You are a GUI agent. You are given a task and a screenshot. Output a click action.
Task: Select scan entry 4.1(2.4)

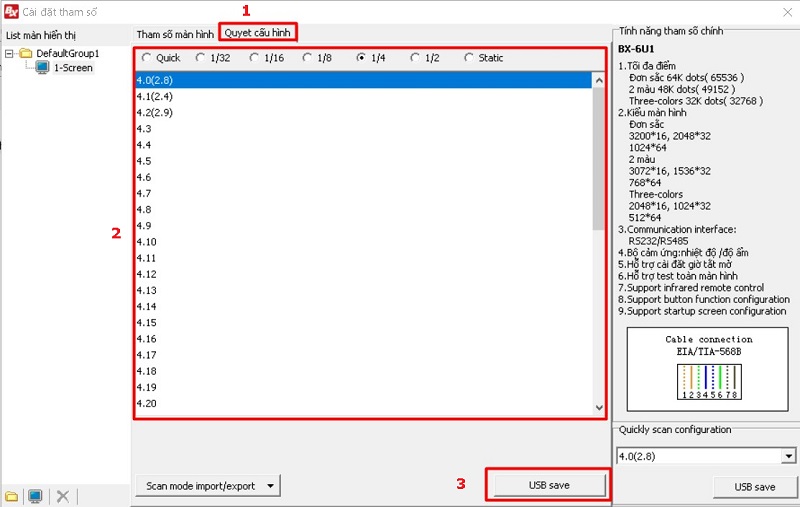pos(363,96)
